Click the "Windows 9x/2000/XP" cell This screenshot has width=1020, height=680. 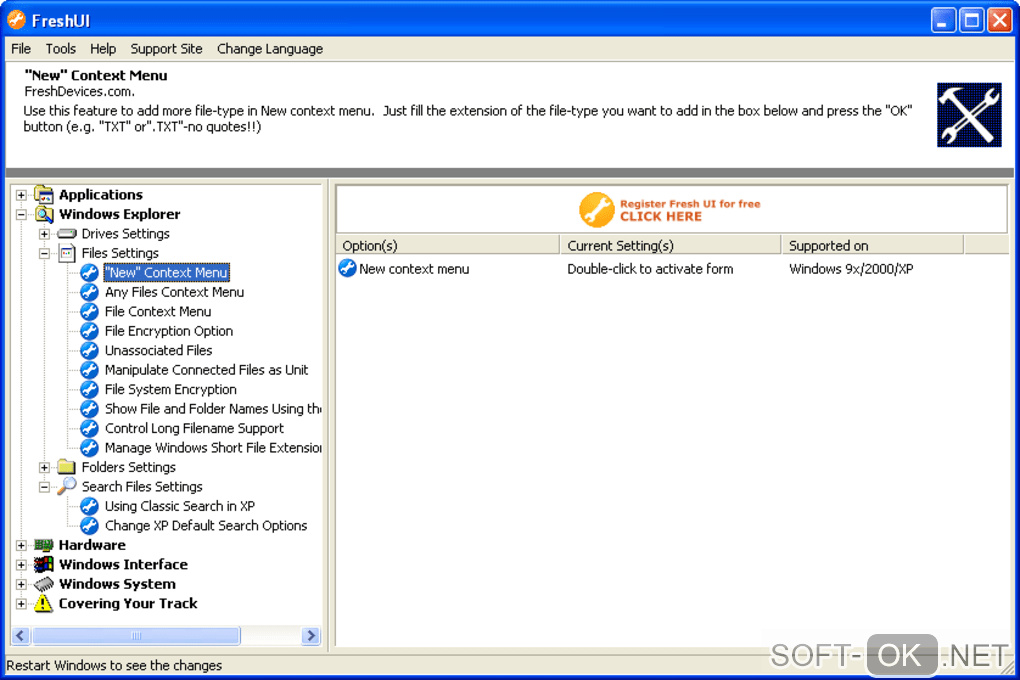[851, 269]
